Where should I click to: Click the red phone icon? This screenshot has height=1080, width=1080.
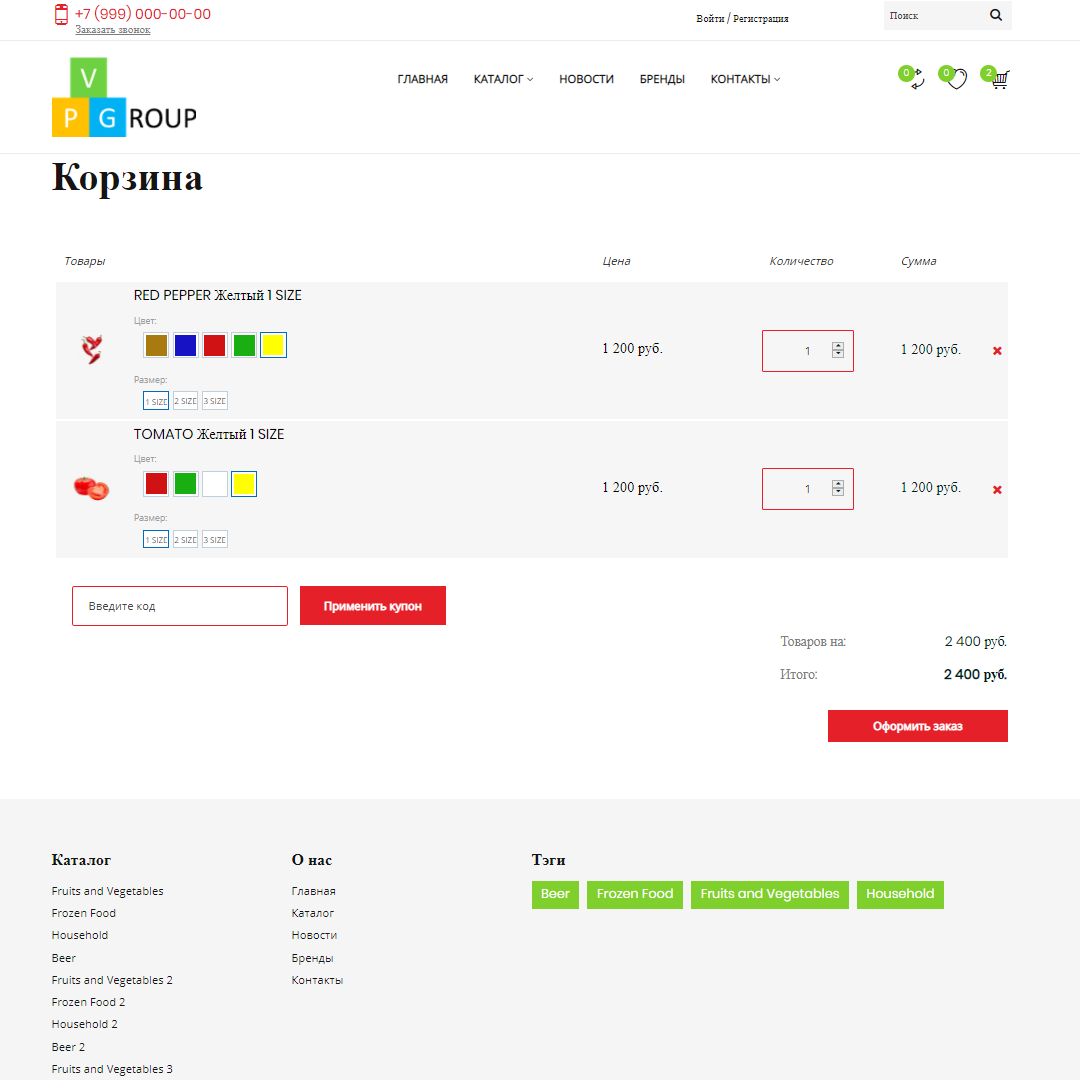(61, 14)
